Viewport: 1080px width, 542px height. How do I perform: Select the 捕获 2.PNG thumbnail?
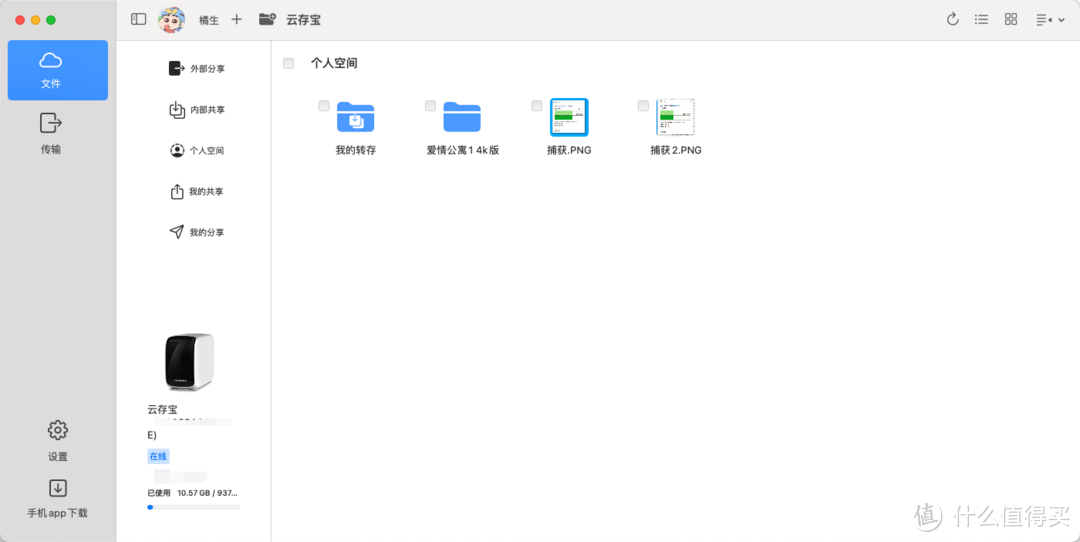676,117
